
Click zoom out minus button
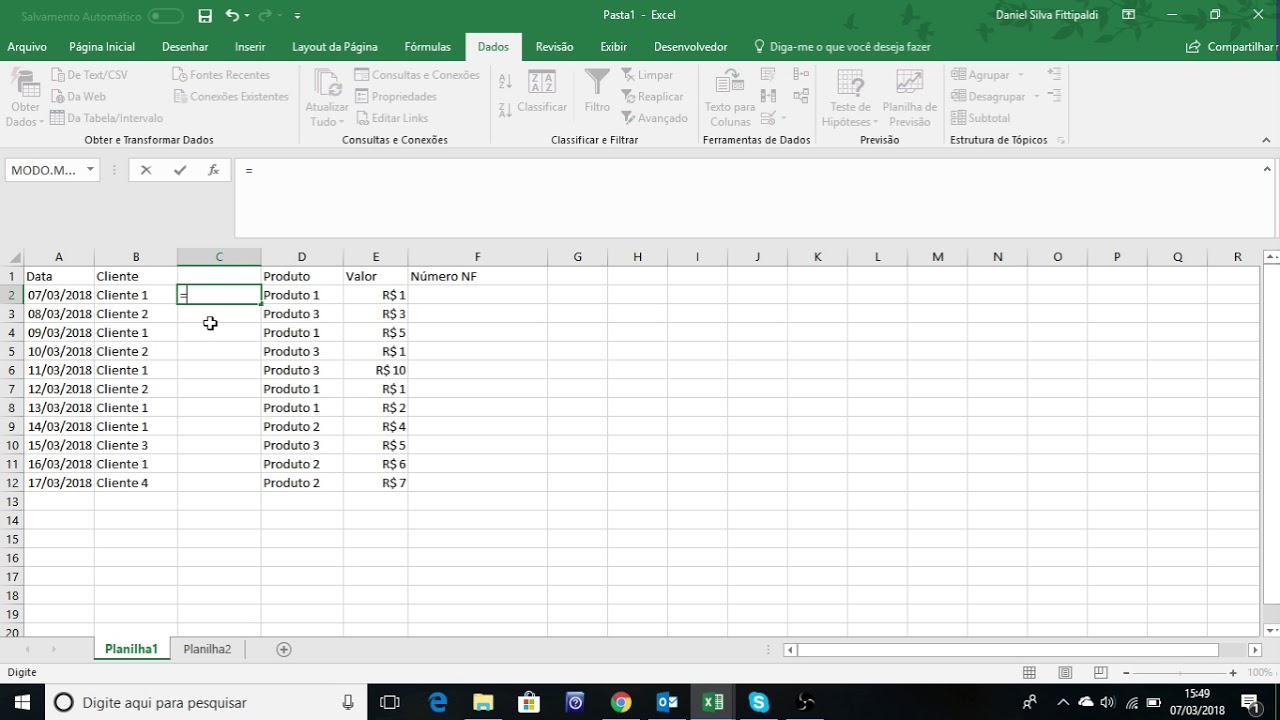(1126, 673)
